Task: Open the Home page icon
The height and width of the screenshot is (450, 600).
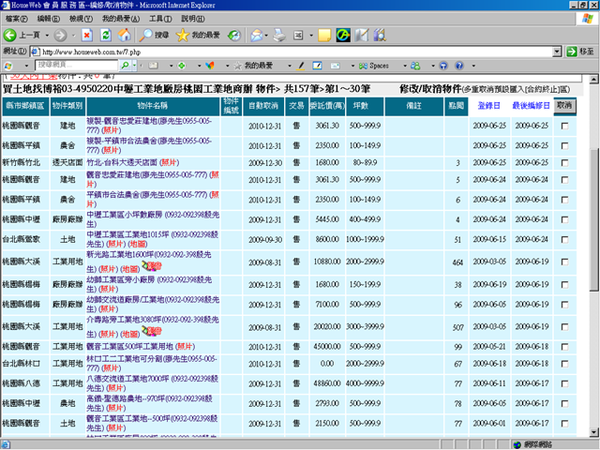Action: (124, 35)
